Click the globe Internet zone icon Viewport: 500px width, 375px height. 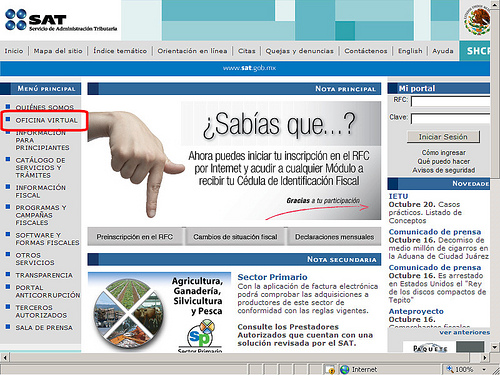point(345,369)
